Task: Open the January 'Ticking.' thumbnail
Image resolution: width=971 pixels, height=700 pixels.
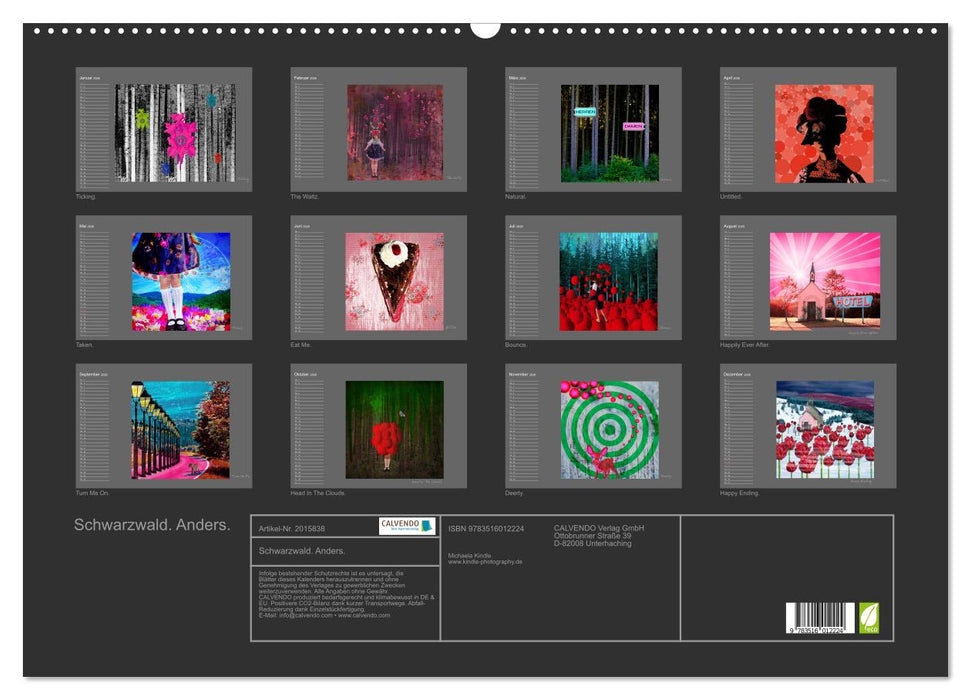Action: (x=175, y=132)
